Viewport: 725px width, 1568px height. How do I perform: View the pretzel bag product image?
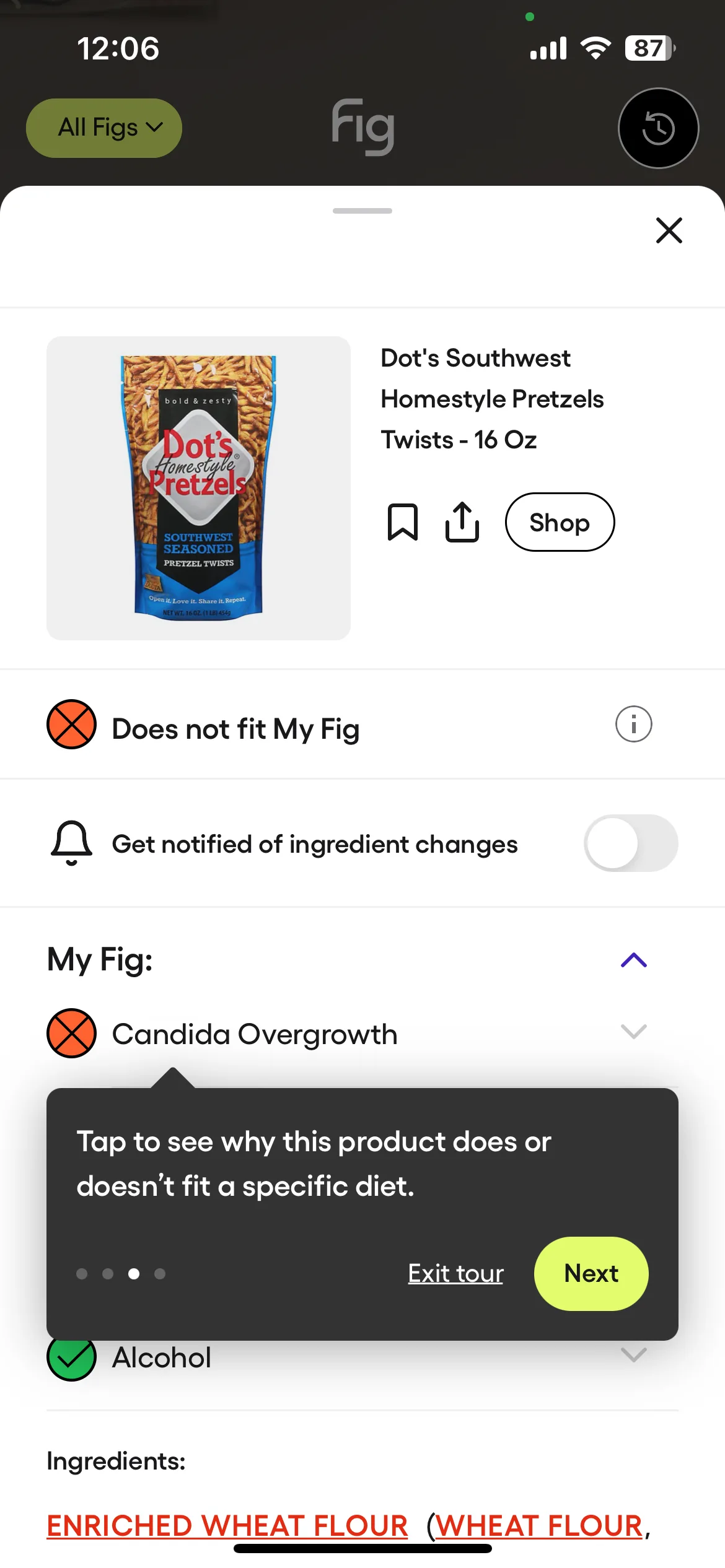tap(198, 488)
